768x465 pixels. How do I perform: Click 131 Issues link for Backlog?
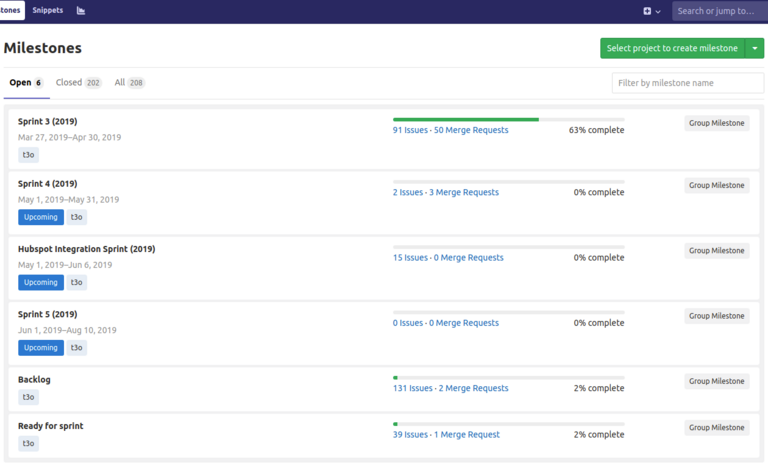pyautogui.click(x=412, y=388)
